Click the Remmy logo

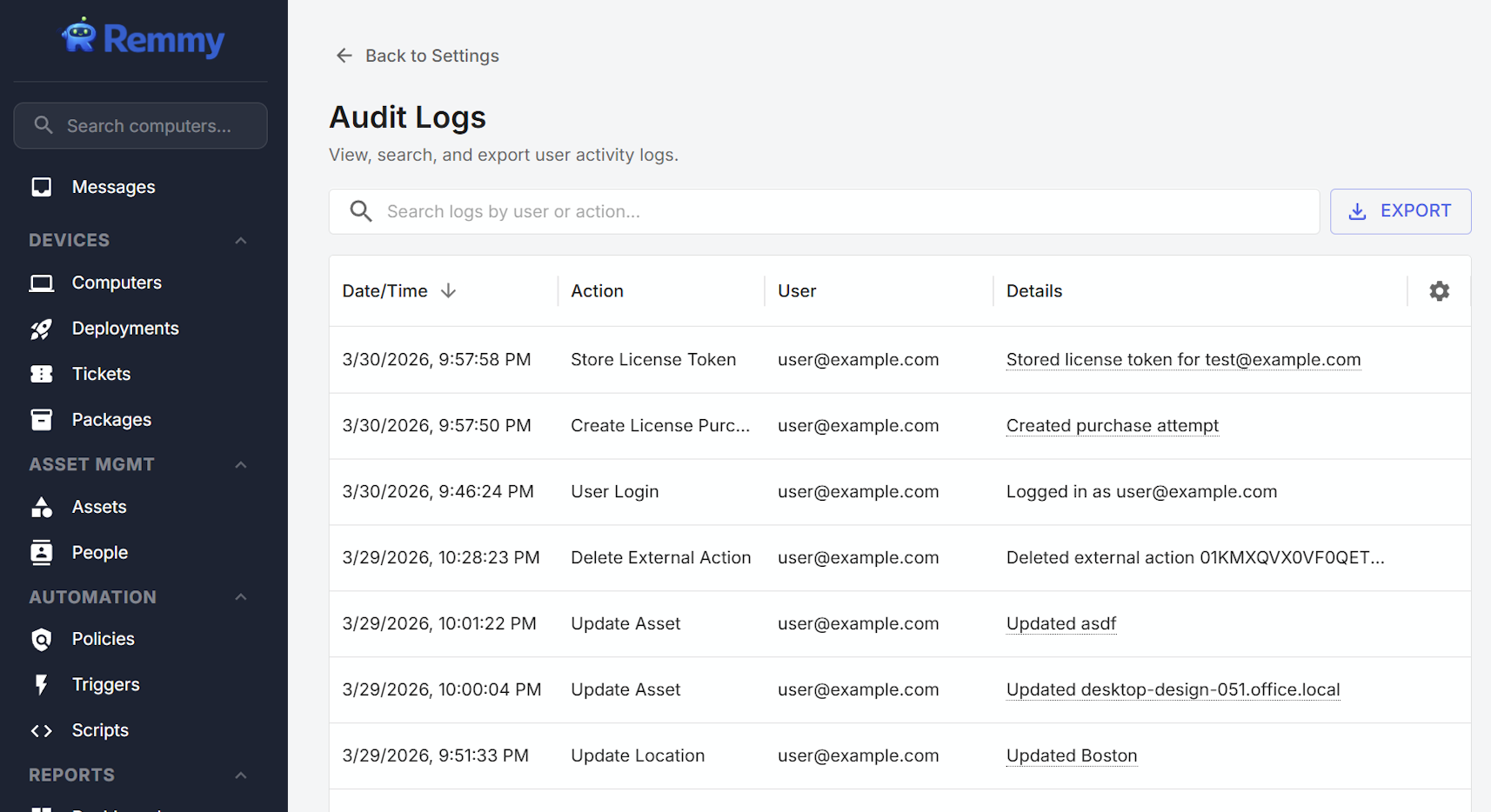(x=141, y=37)
